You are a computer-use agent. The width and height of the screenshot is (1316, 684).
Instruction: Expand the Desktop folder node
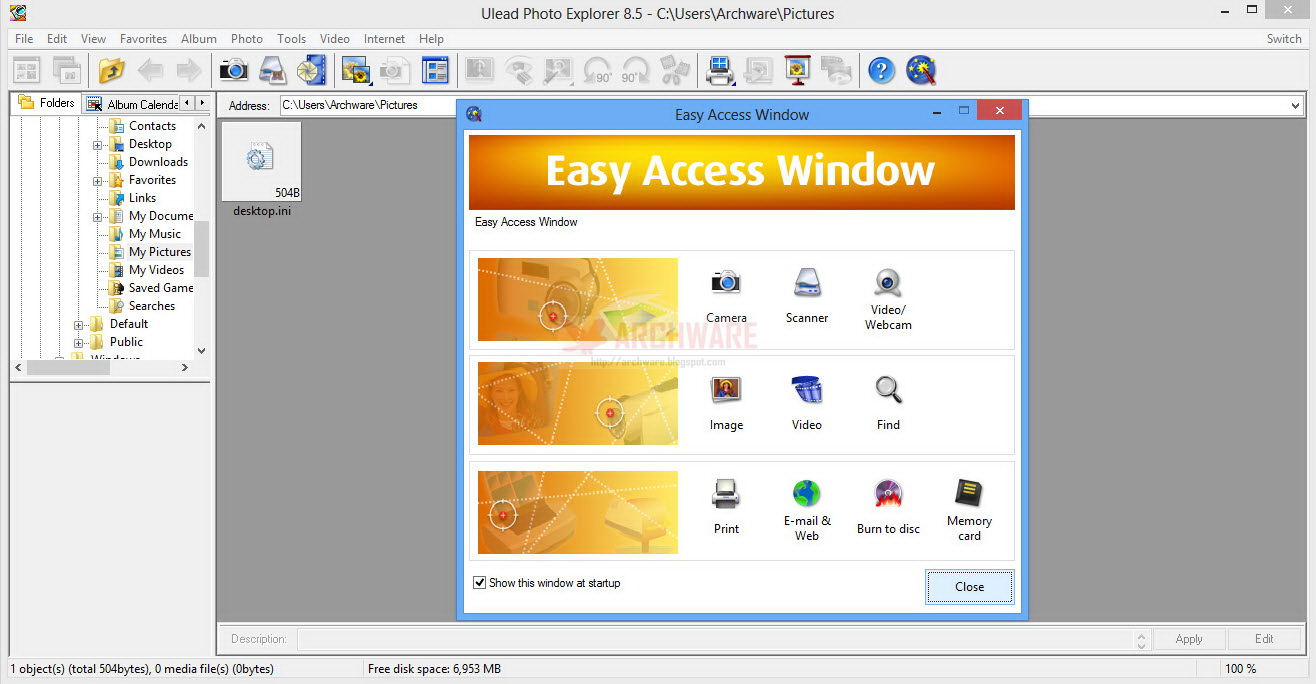pos(98,144)
